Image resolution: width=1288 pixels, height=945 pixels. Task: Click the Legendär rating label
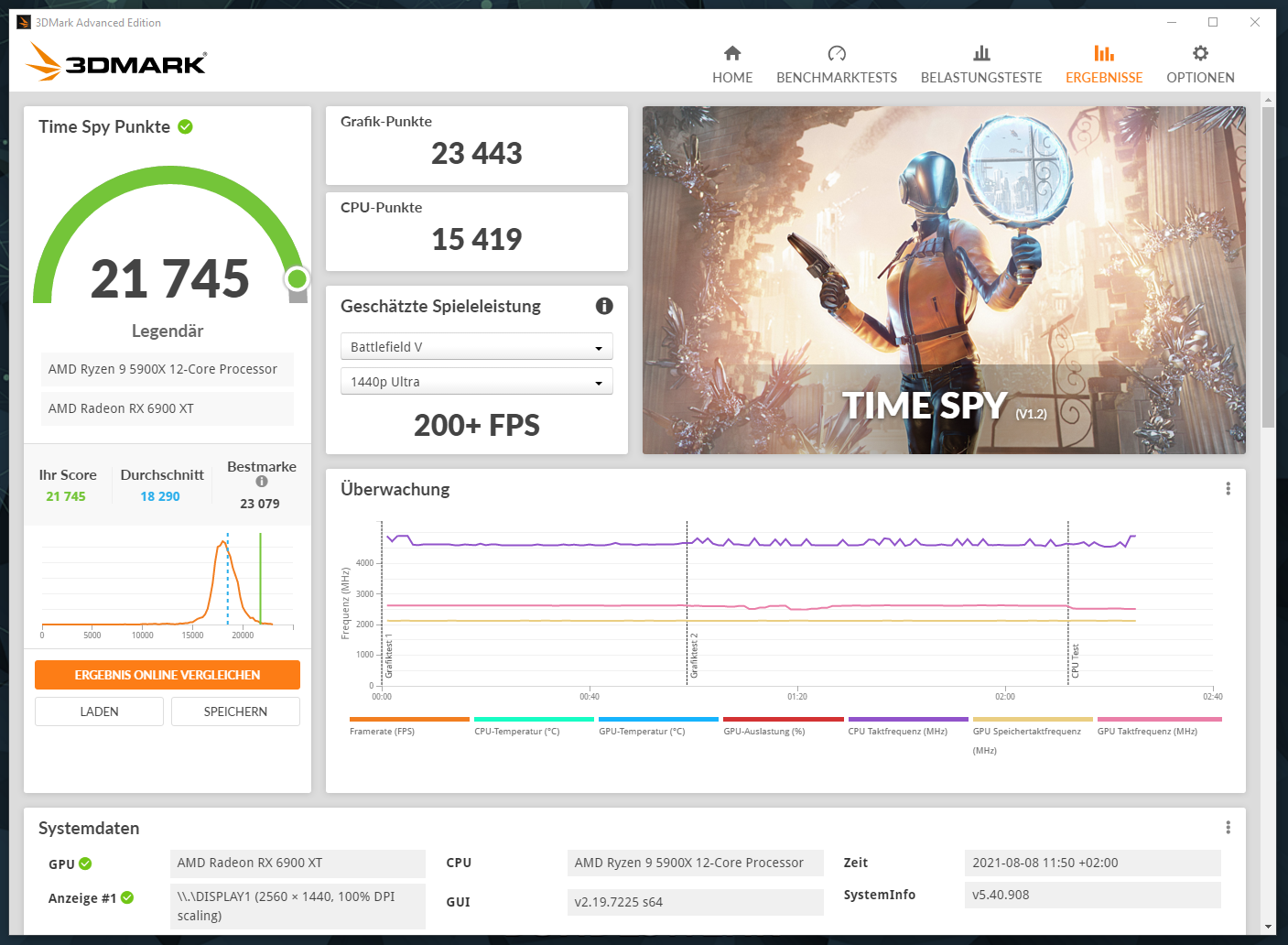coord(168,331)
